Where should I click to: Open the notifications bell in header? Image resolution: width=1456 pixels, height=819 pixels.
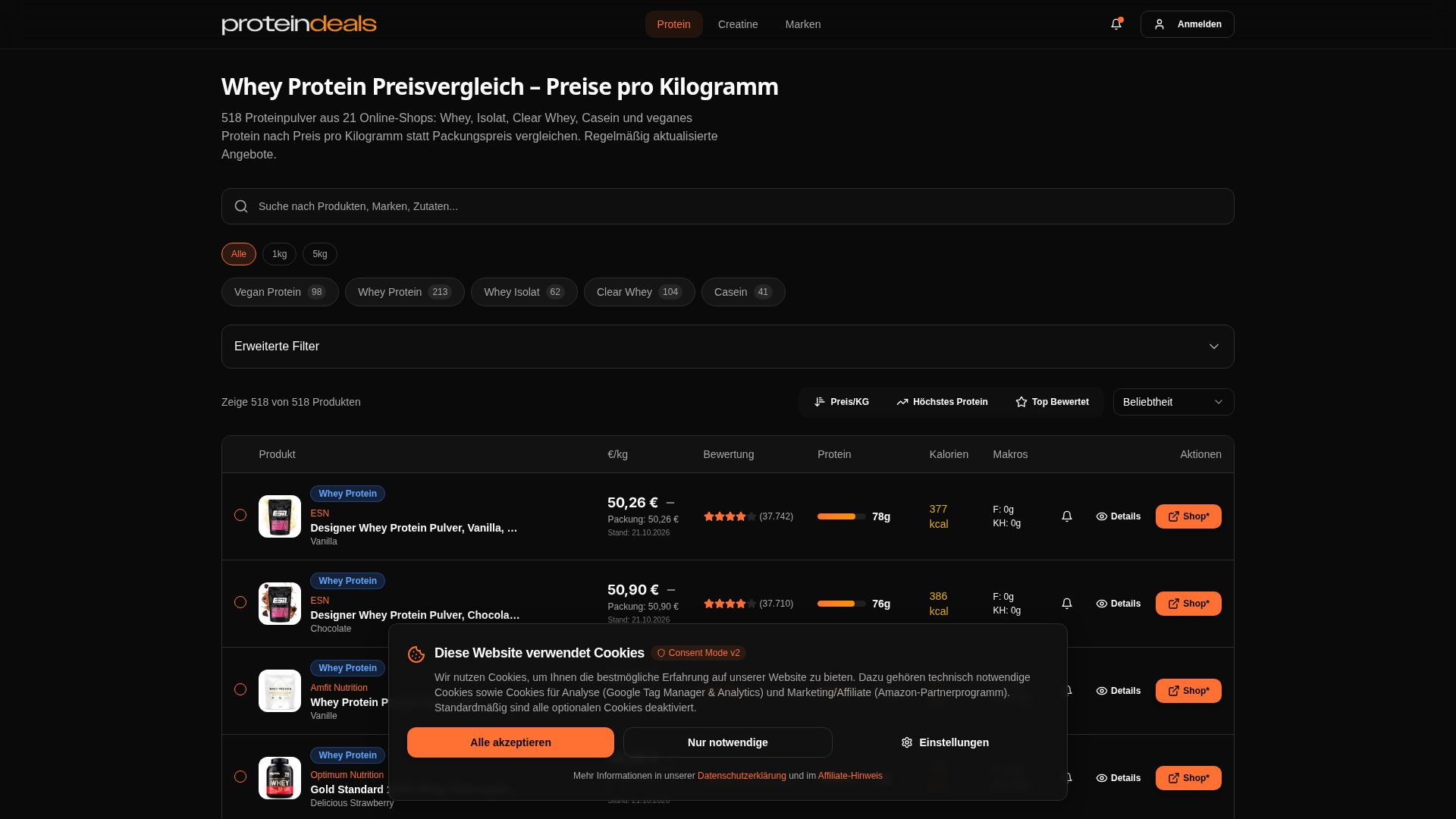(x=1116, y=24)
